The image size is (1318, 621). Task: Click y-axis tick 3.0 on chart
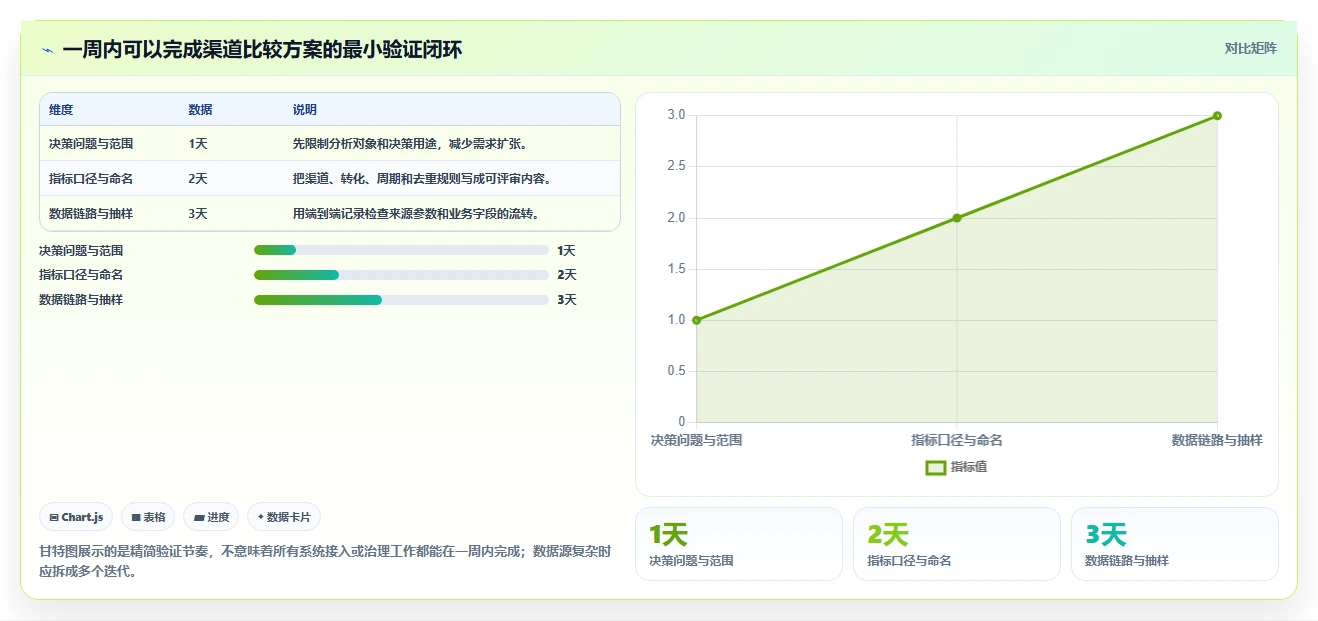click(x=676, y=115)
